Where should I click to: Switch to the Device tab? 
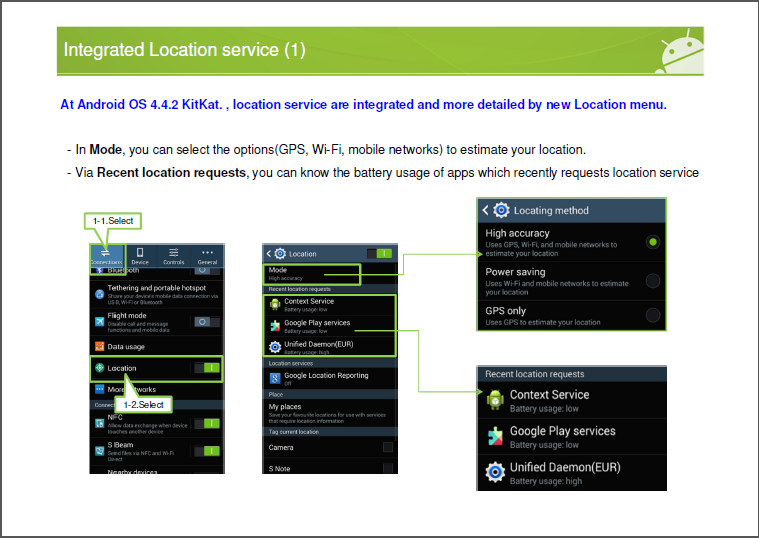(140, 255)
